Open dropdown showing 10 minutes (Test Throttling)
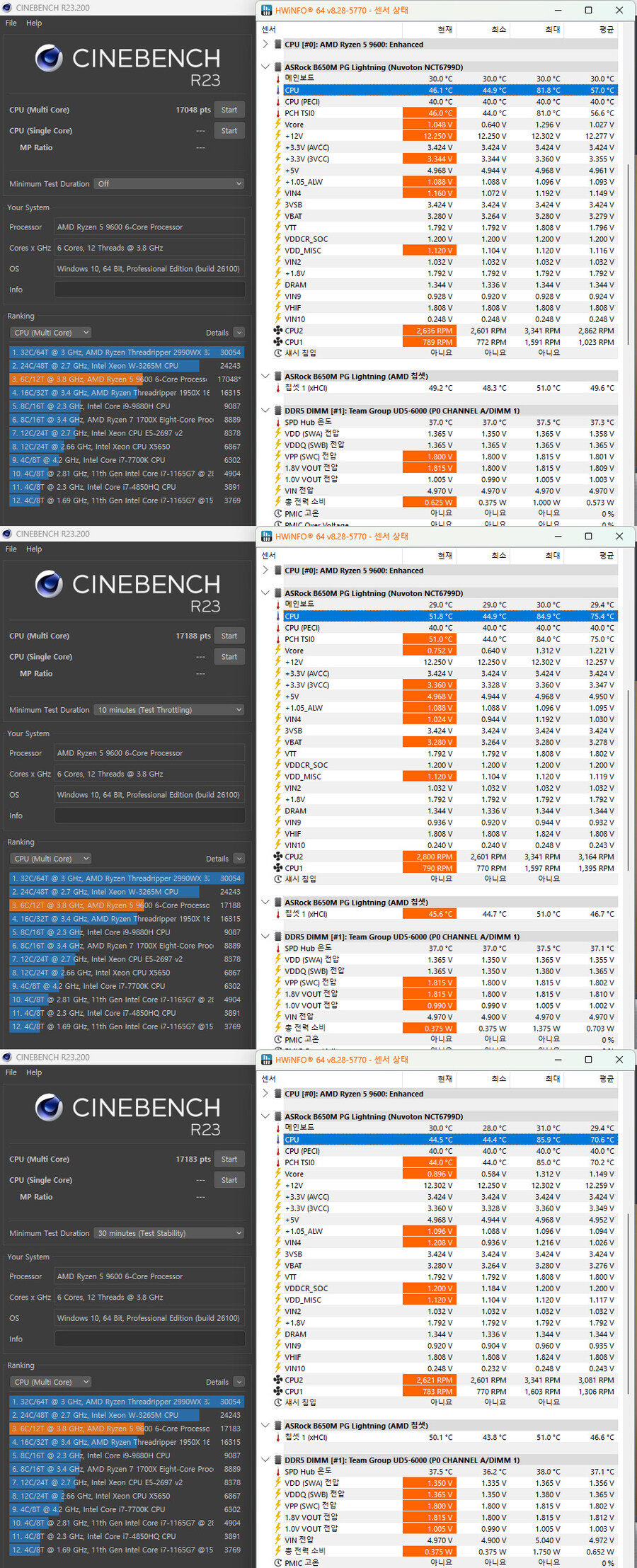The image size is (637, 1568). point(169,710)
